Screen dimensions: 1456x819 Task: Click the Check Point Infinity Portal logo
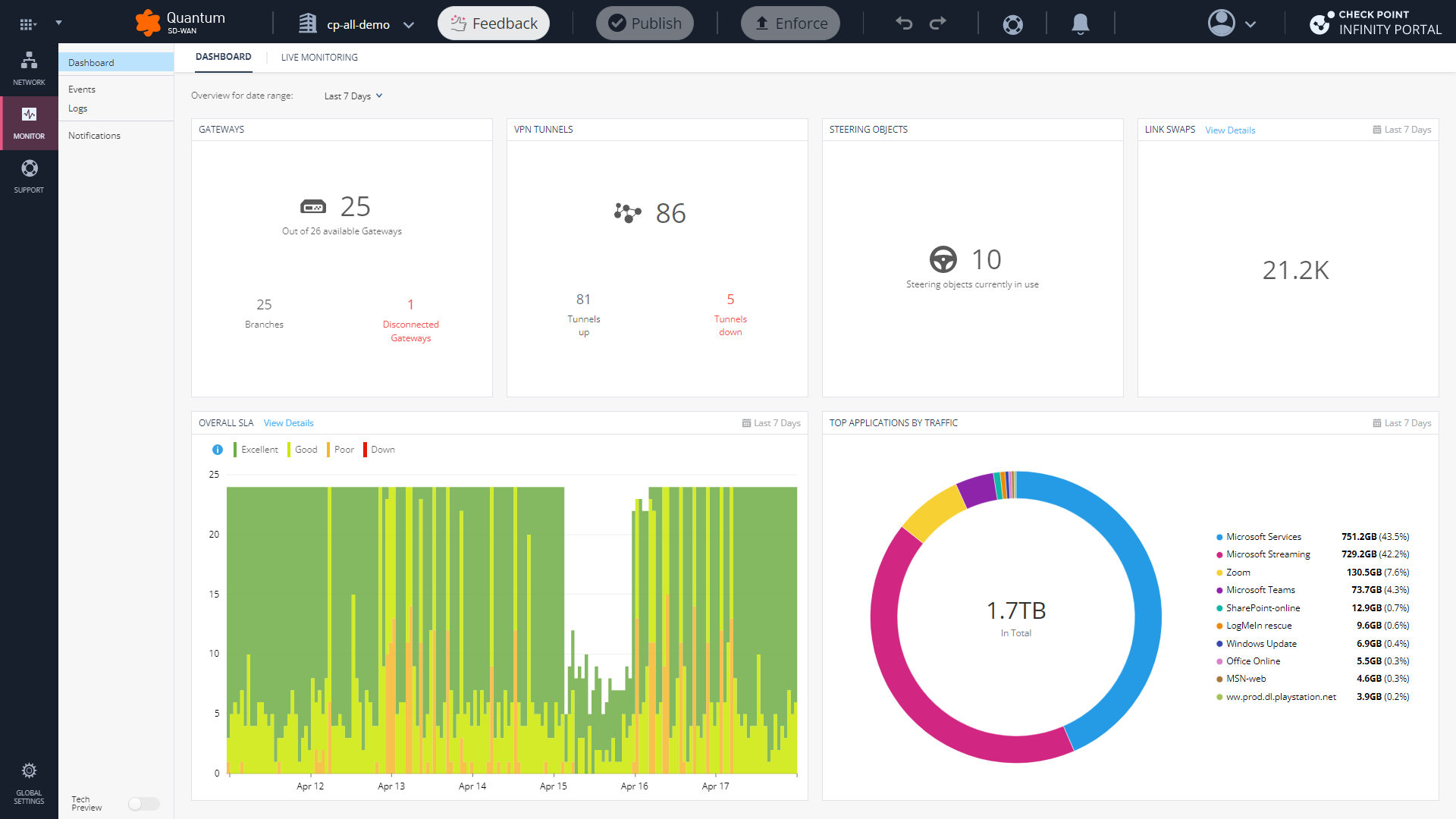[x=1375, y=23]
